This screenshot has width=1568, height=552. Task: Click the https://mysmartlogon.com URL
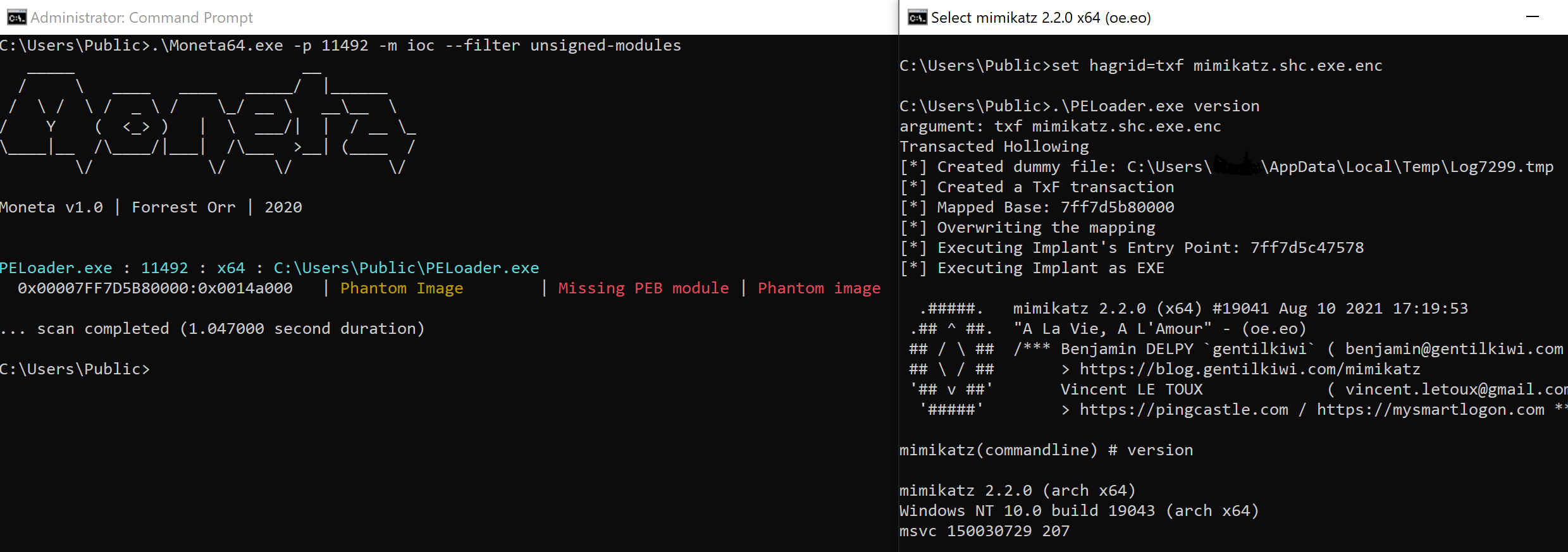pyautogui.click(x=1431, y=410)
